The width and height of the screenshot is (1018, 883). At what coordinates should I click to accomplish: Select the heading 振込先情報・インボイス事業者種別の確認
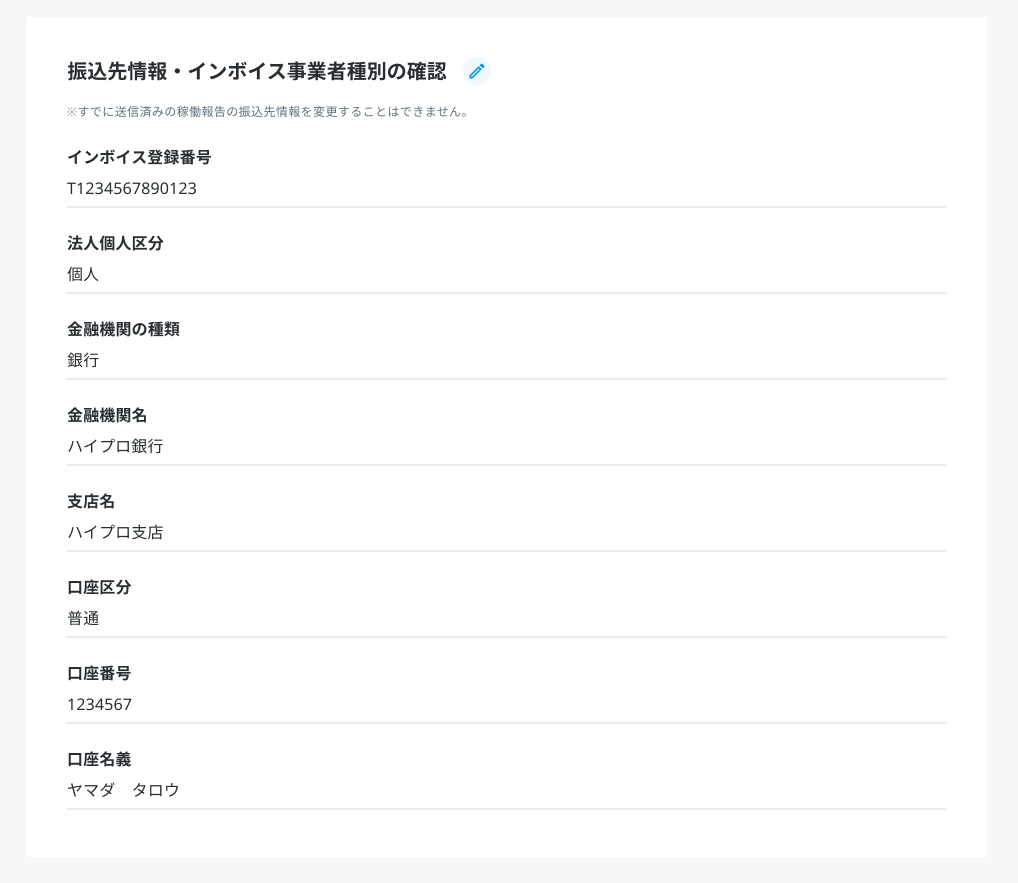coord(256,71)
